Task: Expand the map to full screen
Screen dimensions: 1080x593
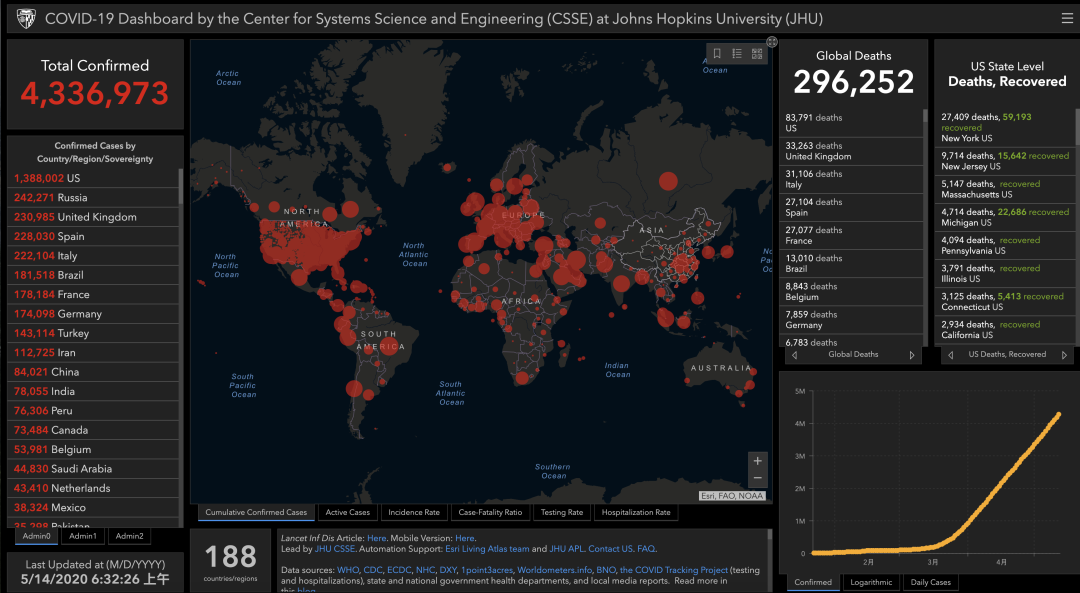Action: 772,42
